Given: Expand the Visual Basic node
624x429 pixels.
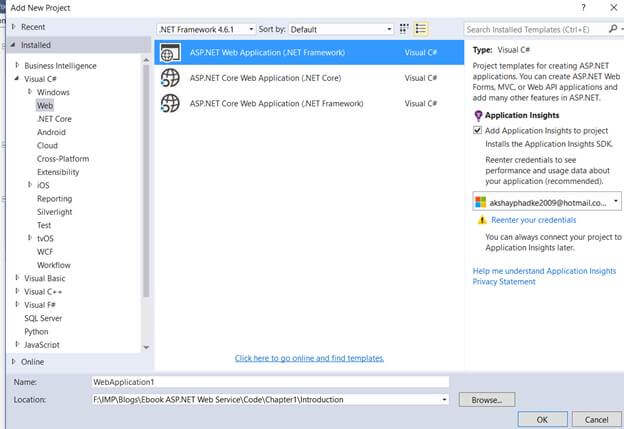Looking at the screenshot, I should tap(17, 277).
